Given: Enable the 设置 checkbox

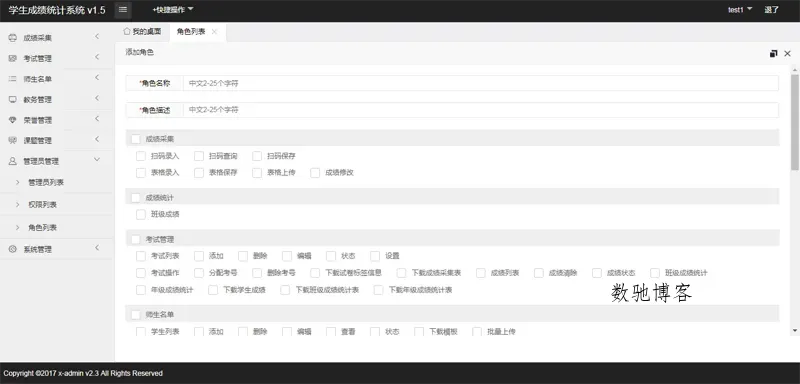Looking at the screenshot, I should coord(376,256).
